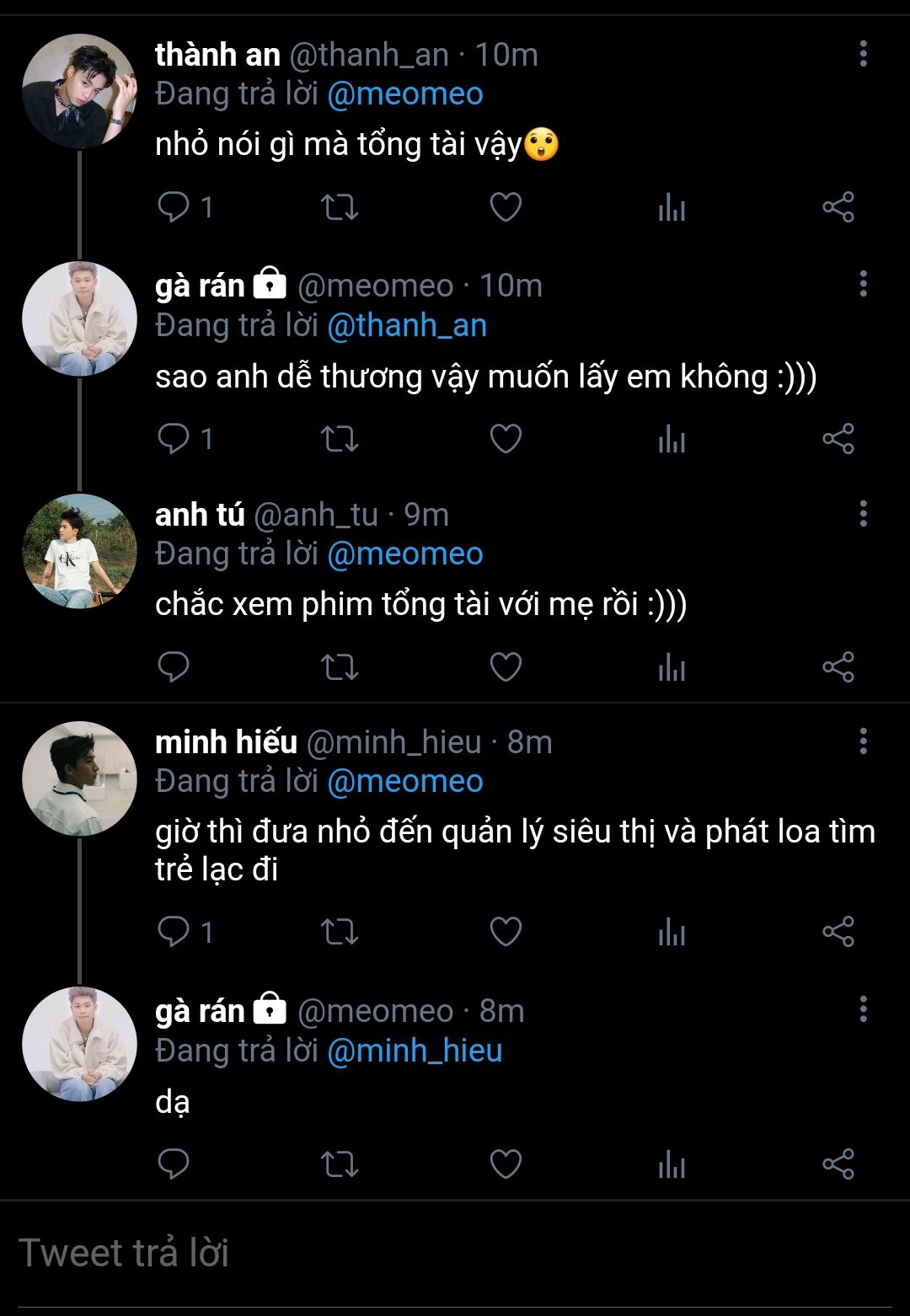Click the "Tweet trả lời" reply field

455,1253
